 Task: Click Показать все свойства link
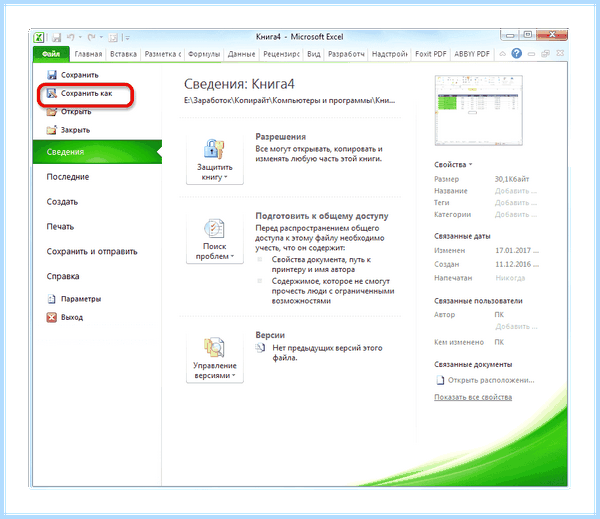(x=473, y=397)
